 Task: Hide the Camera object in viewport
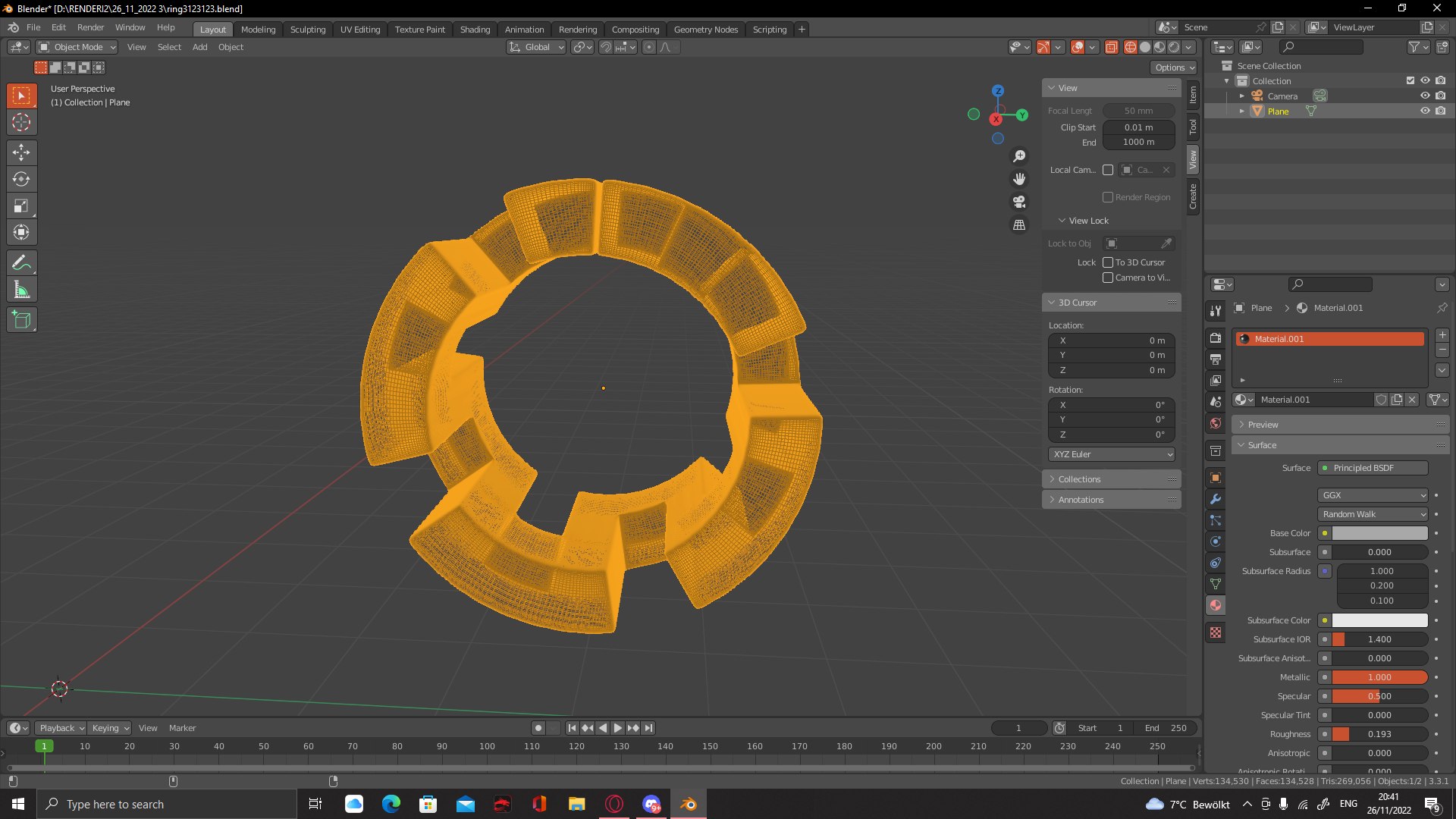1425,96
